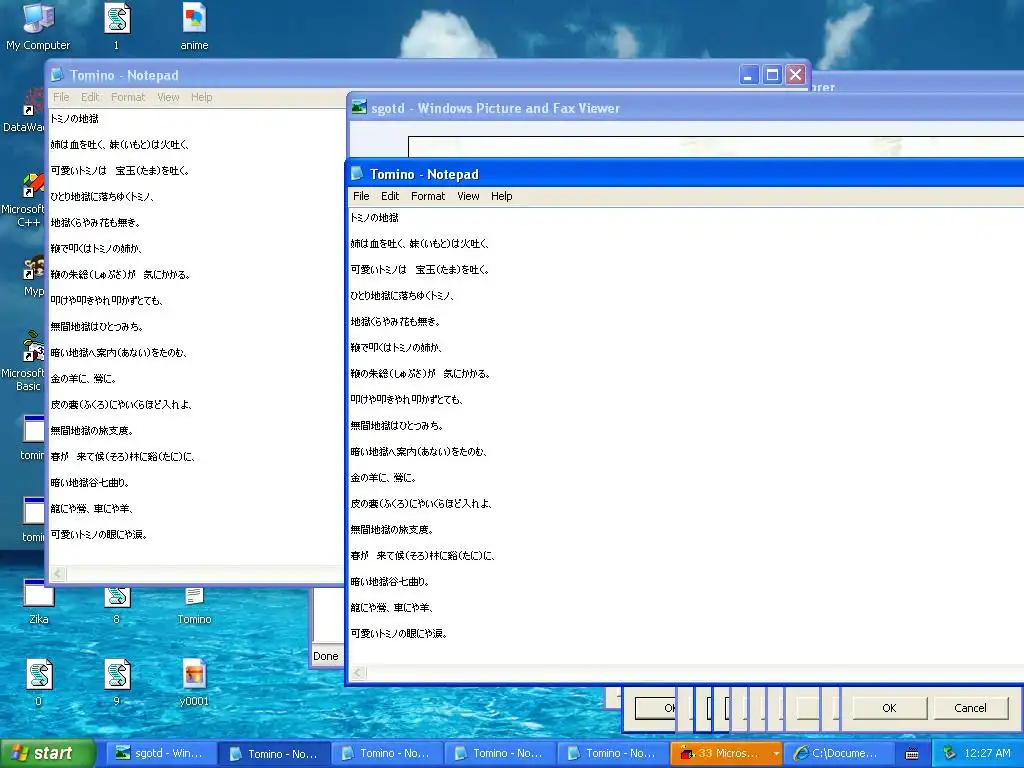The width and height of the screenshot is (1024, 768).
Task: Open the y0001 desktop icon
Action: 194,682
